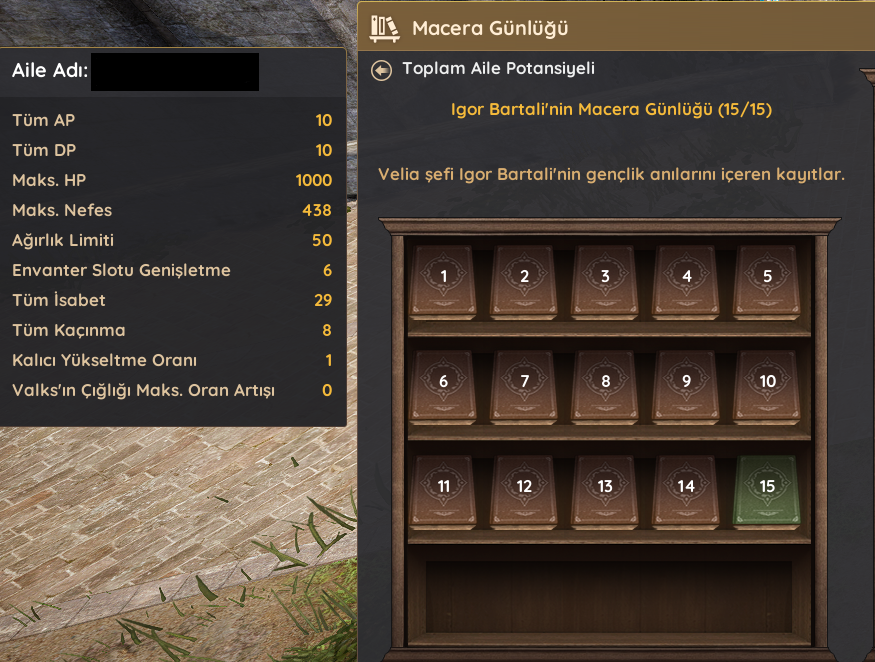Click the Toplam Aile Potansiyeli label
The width and height of the screenshot is (875, 662).
point(498,69)
